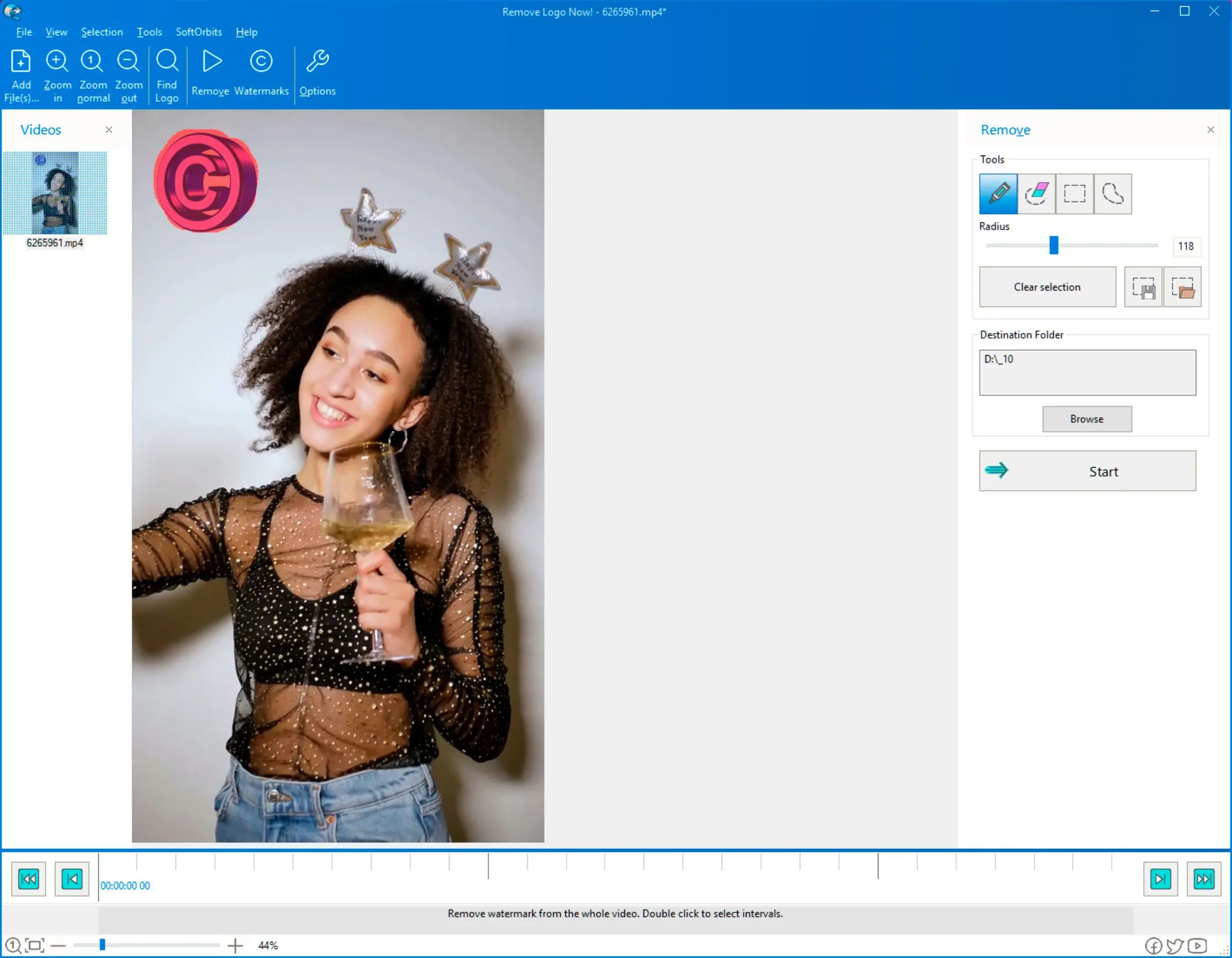Click the 6265961.mp4 video thumbnail
1232x958 pixels.
55,191
